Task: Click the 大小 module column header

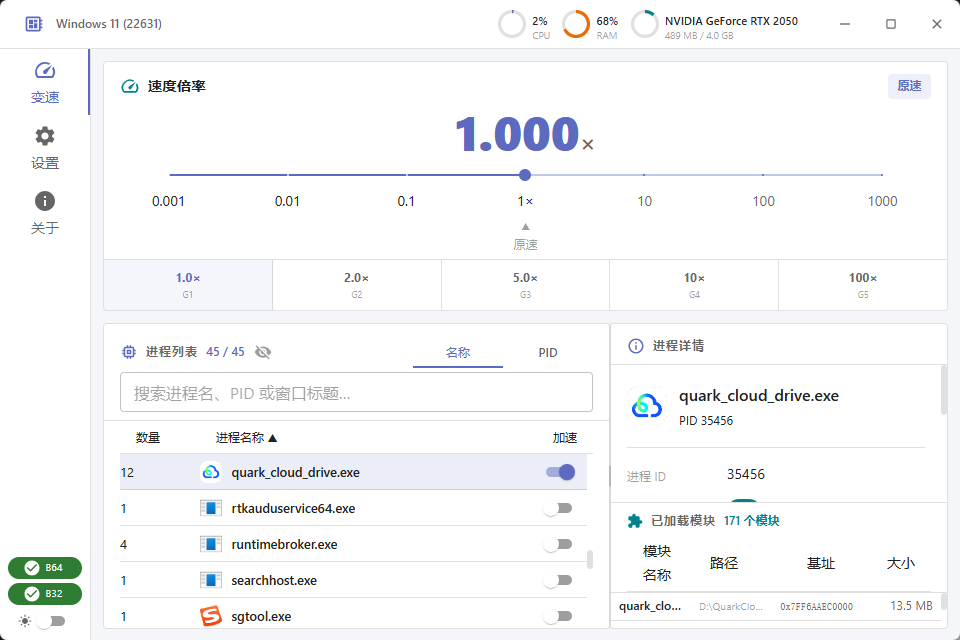Action: pyautogui.click(x=901, y=563)
